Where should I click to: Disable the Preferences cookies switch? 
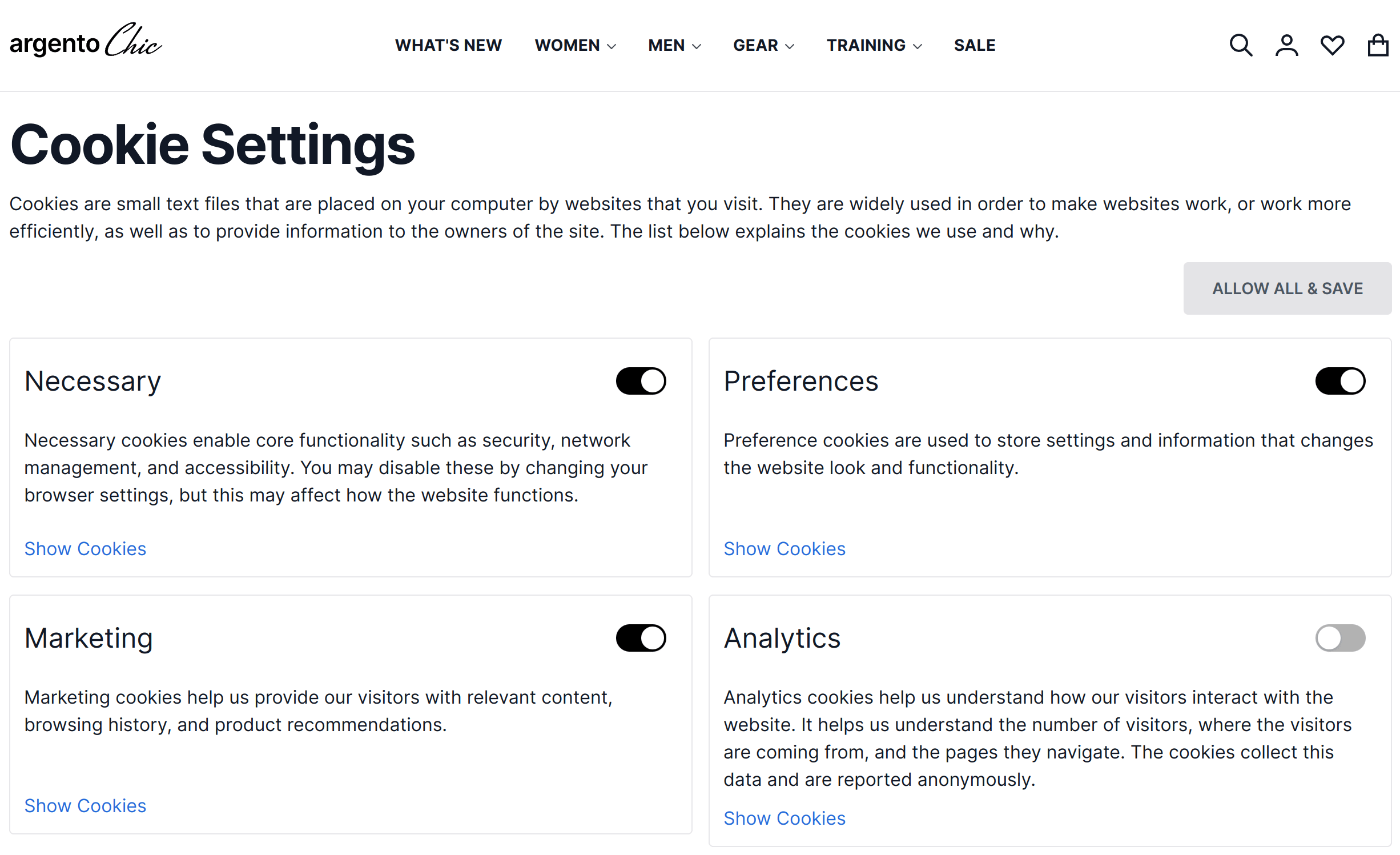tap(1339, 381)
